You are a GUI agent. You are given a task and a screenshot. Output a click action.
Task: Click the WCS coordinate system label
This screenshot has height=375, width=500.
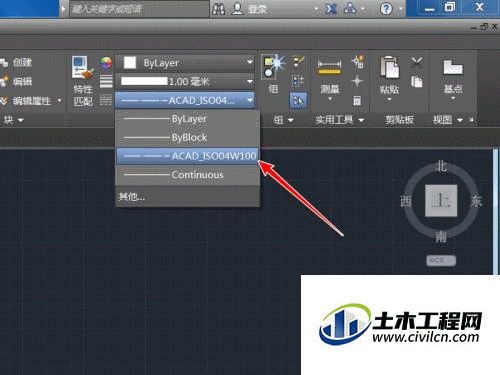click(441, 260)
